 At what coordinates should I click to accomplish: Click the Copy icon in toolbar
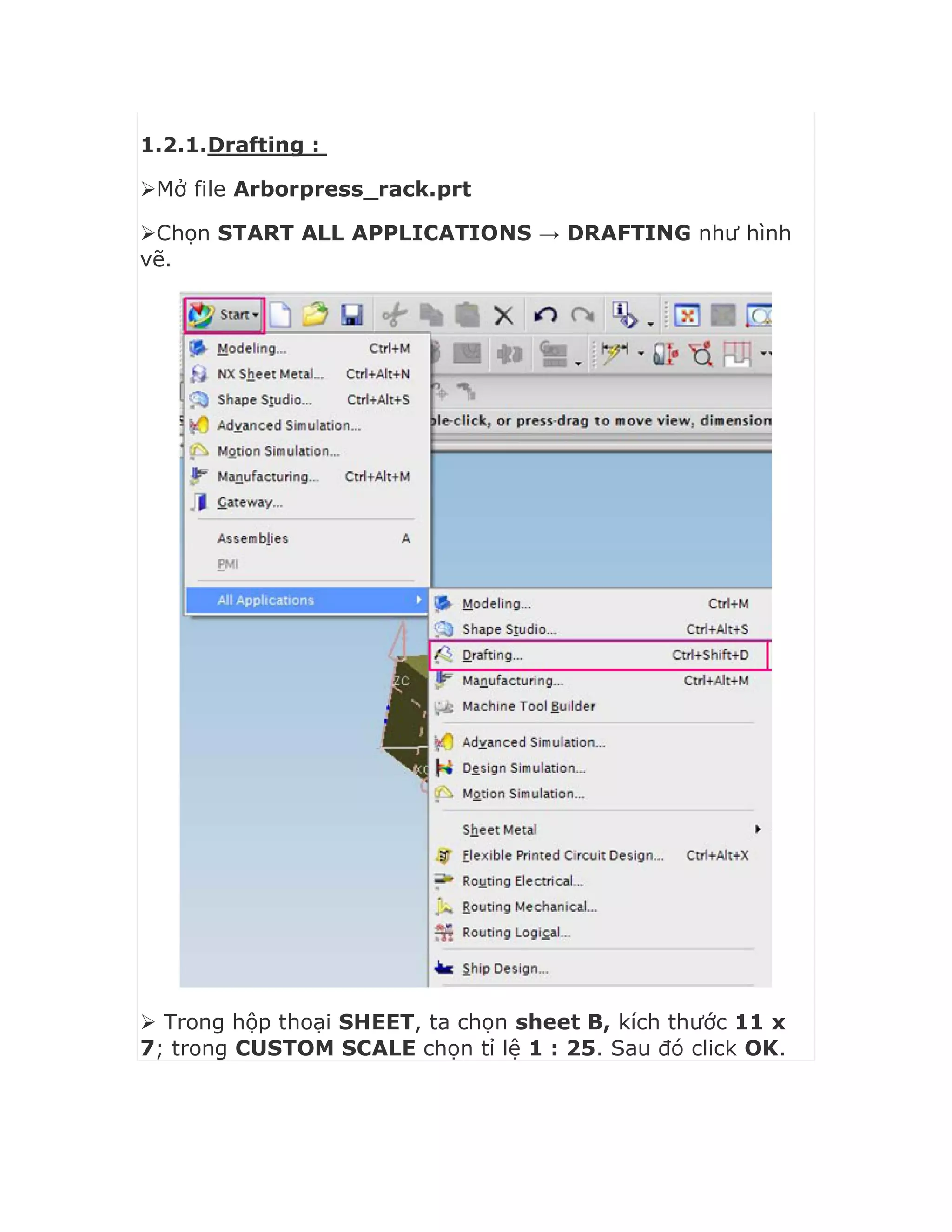click(x=431, y=315)
